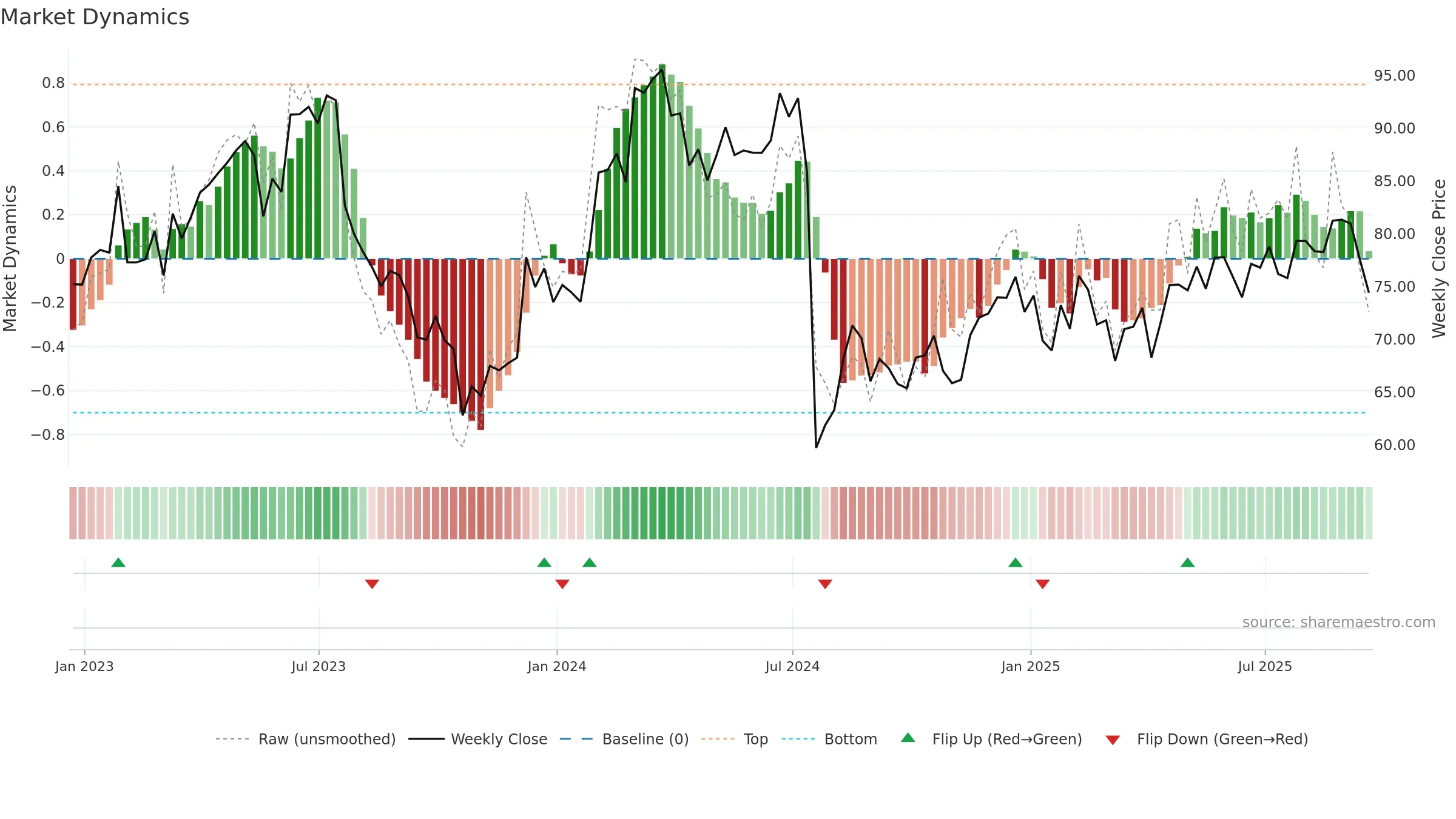Click the Bottom legend entry

829,739
